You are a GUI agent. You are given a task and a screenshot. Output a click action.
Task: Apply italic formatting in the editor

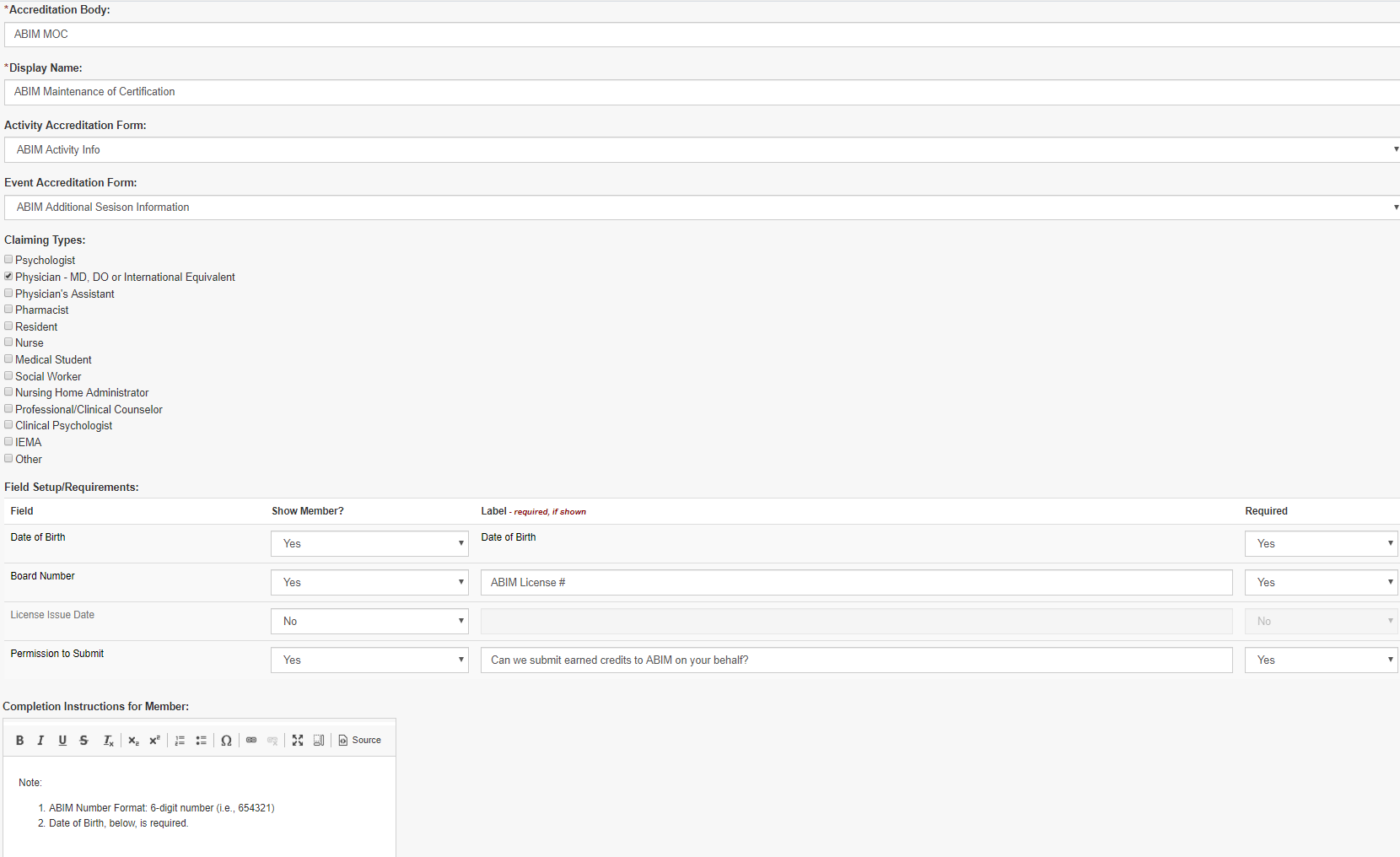(40, 741)
